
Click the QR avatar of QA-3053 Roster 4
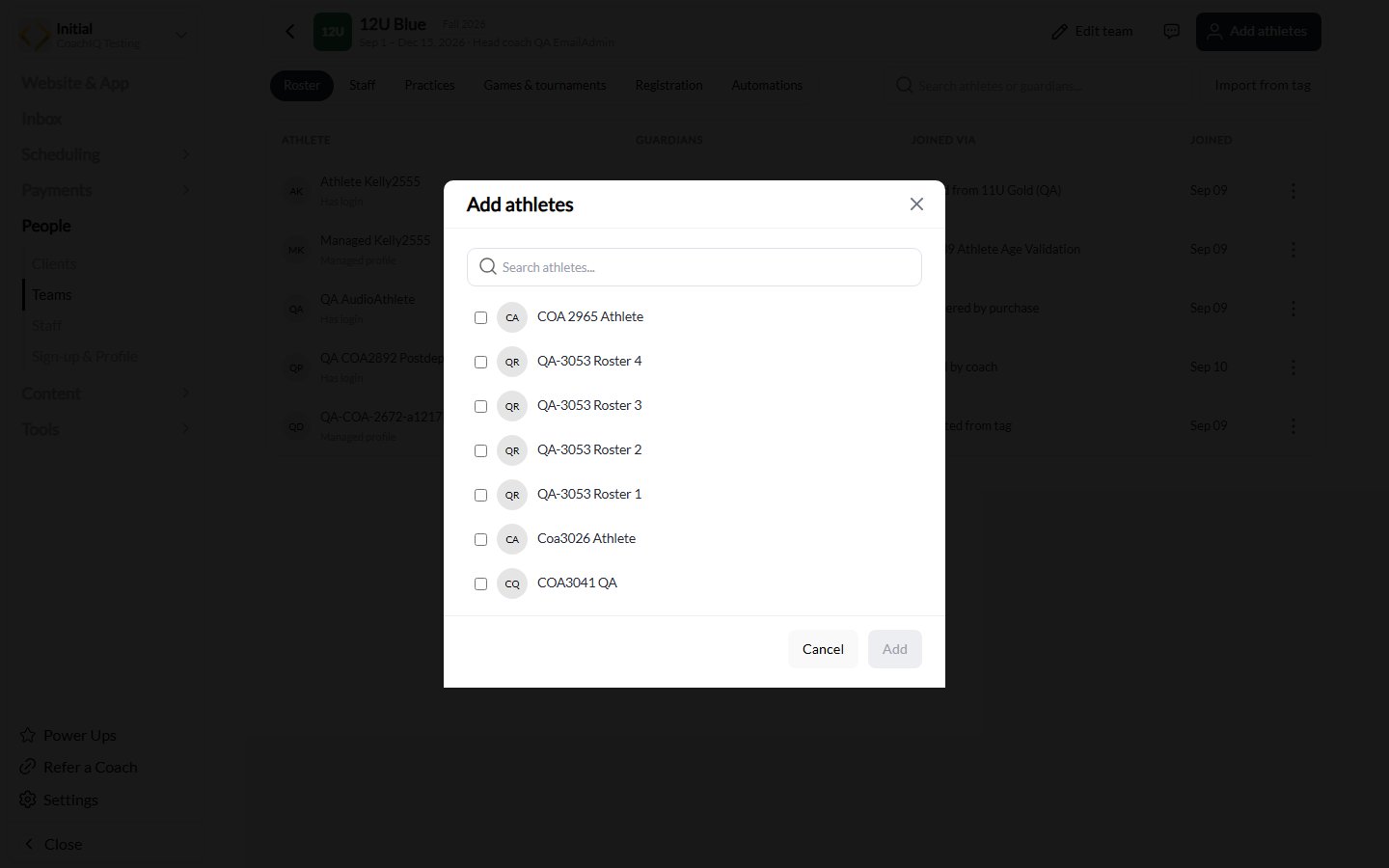click(512, 362)
